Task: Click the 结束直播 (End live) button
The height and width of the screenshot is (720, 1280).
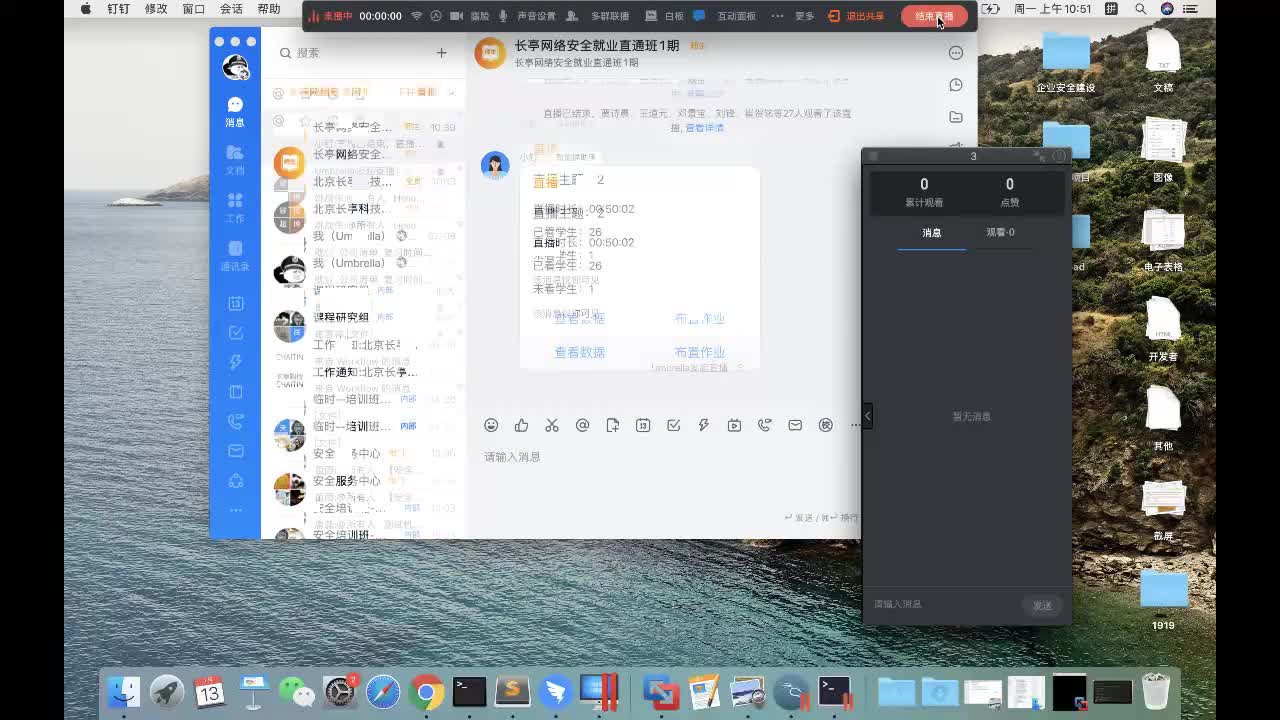Action: (934, 16)
